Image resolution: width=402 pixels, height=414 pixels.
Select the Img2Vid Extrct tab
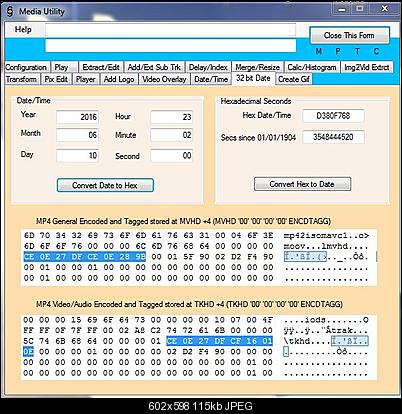[x=367, y=67]
